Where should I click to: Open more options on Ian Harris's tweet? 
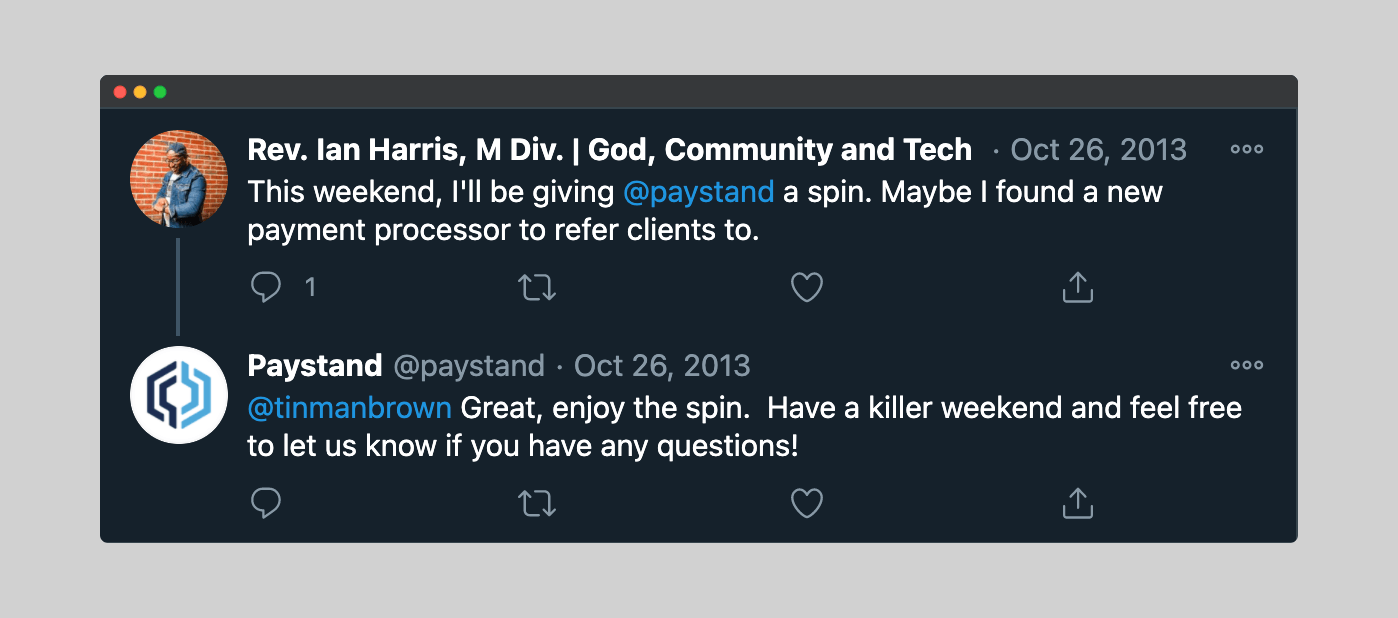[x=1246, y=150]
